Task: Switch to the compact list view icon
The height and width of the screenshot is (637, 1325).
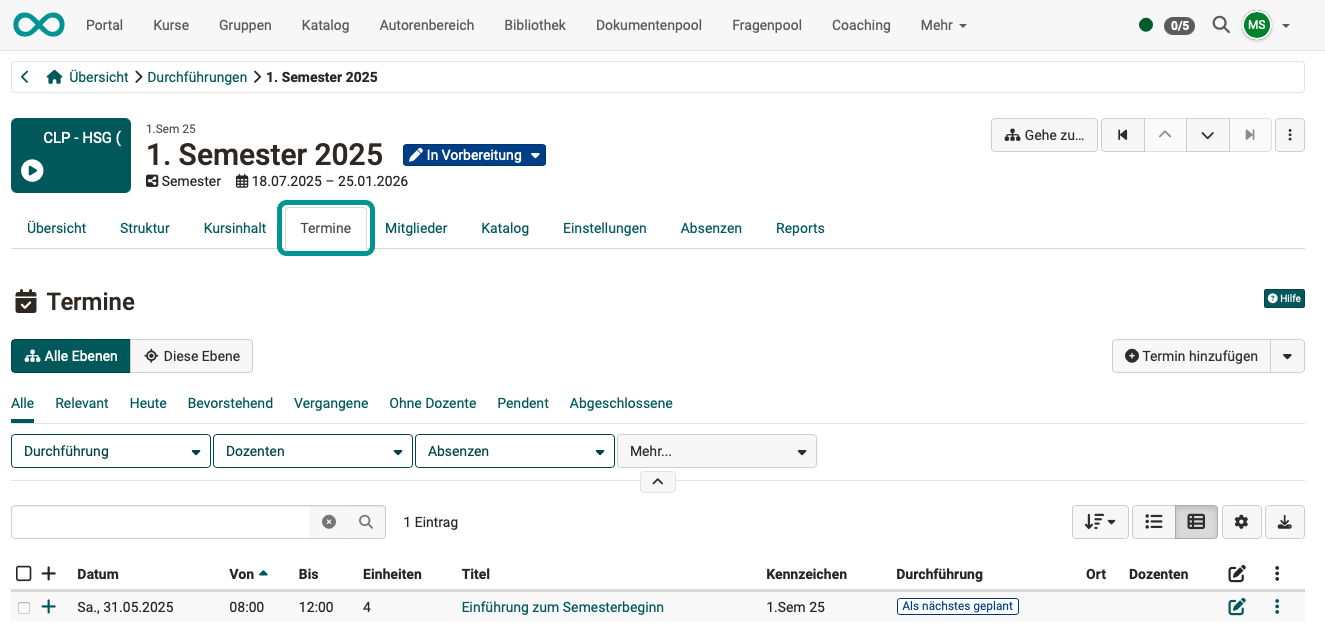Action: point(1153,521)
